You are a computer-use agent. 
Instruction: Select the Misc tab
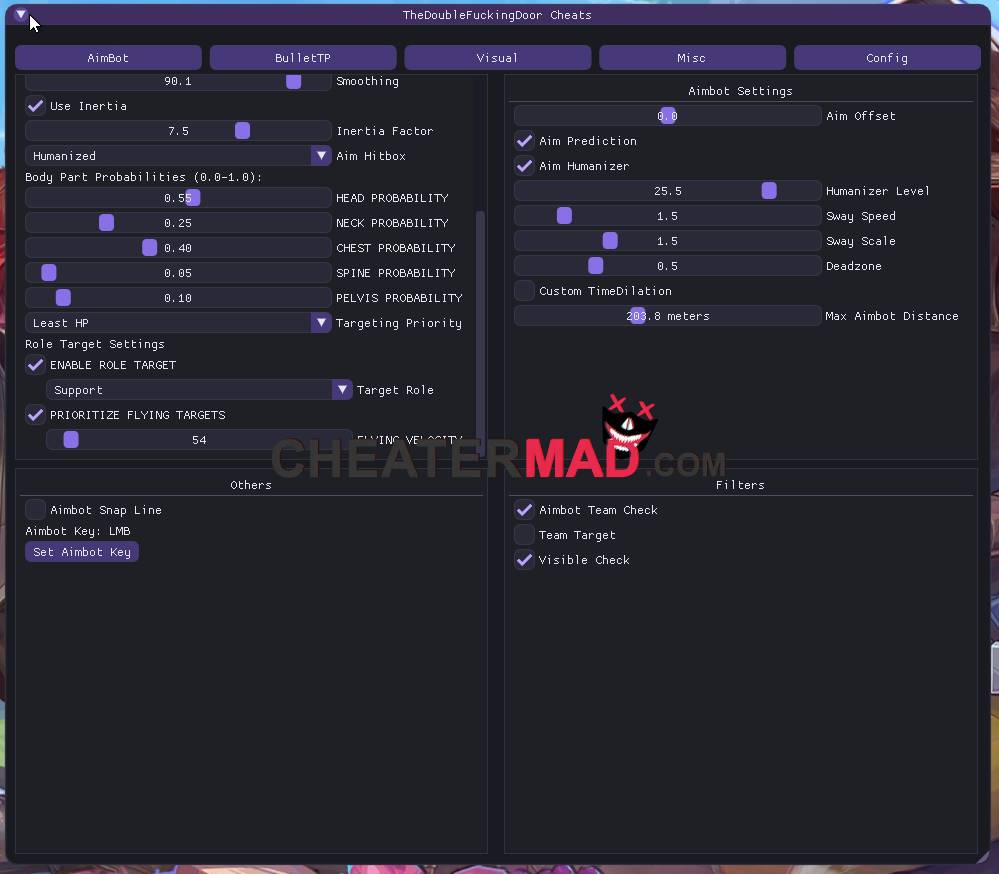point(692,58)
